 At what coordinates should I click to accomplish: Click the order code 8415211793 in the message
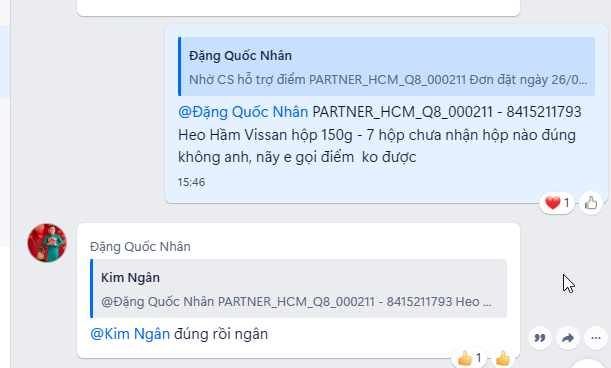click(x=544, y=112)
